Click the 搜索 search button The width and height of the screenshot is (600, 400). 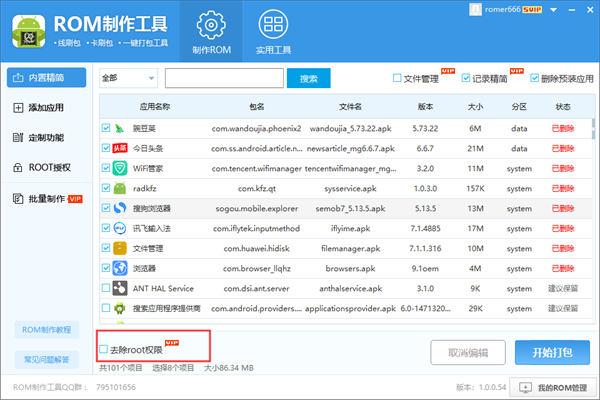point(308,78)
